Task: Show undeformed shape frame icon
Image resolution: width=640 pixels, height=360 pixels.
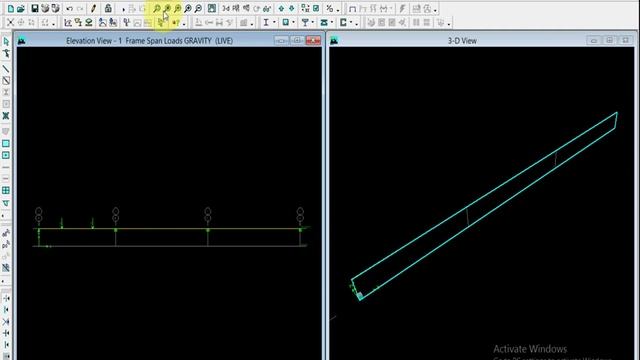Action: point(353,8)
